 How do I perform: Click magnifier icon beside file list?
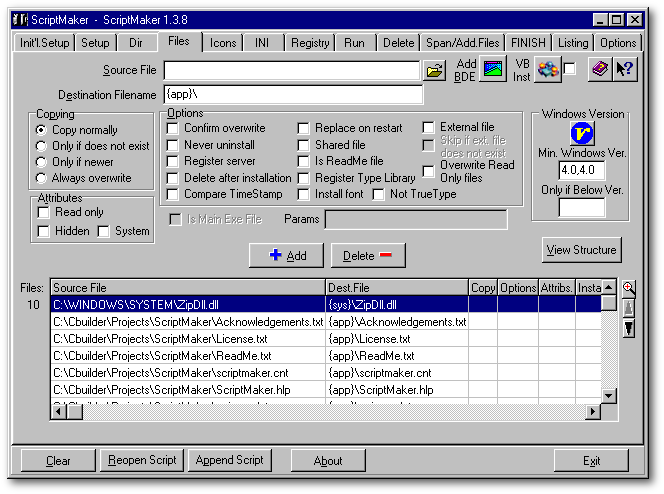628,288
